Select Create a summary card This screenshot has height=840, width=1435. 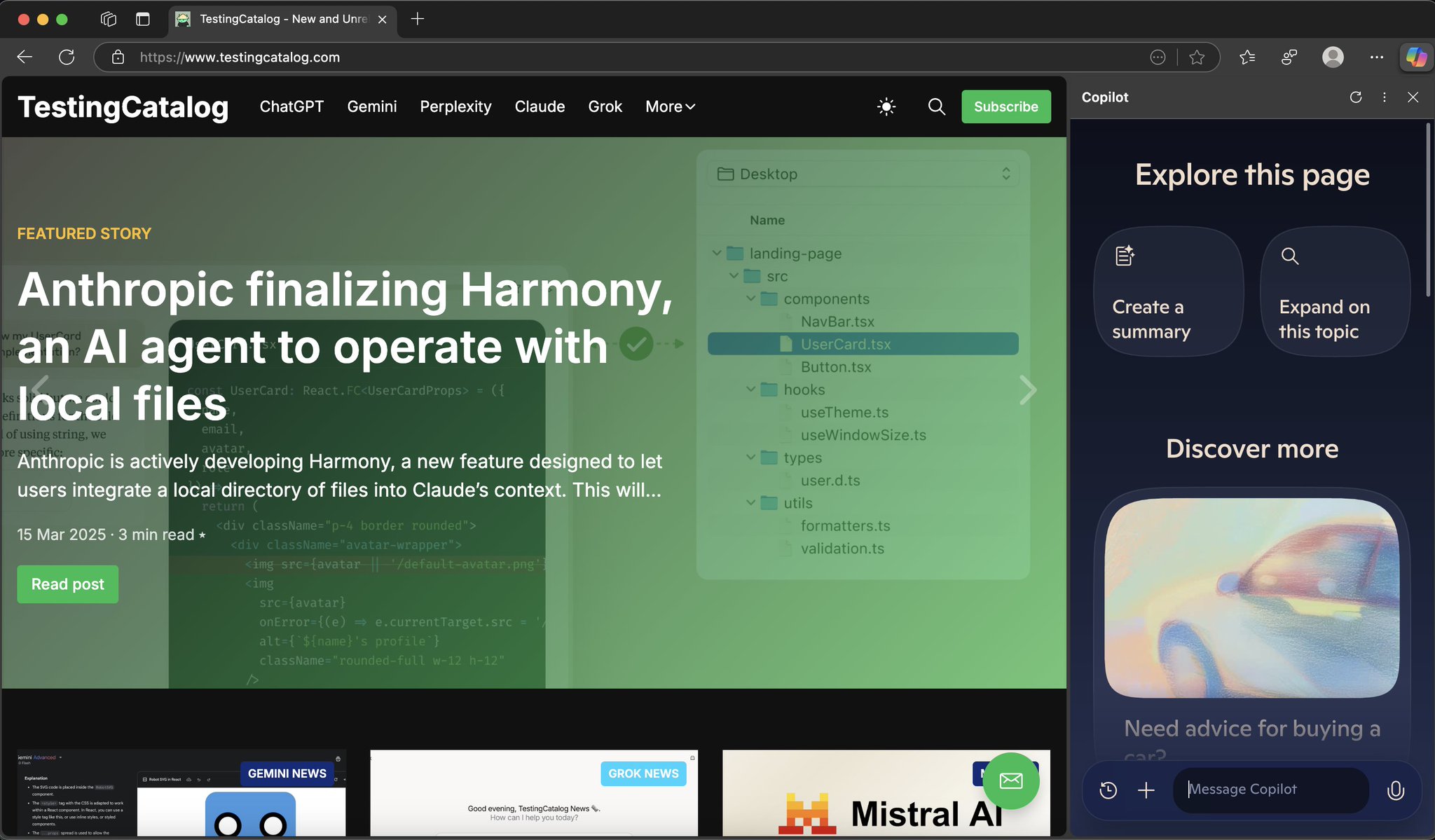point(1169,291)
